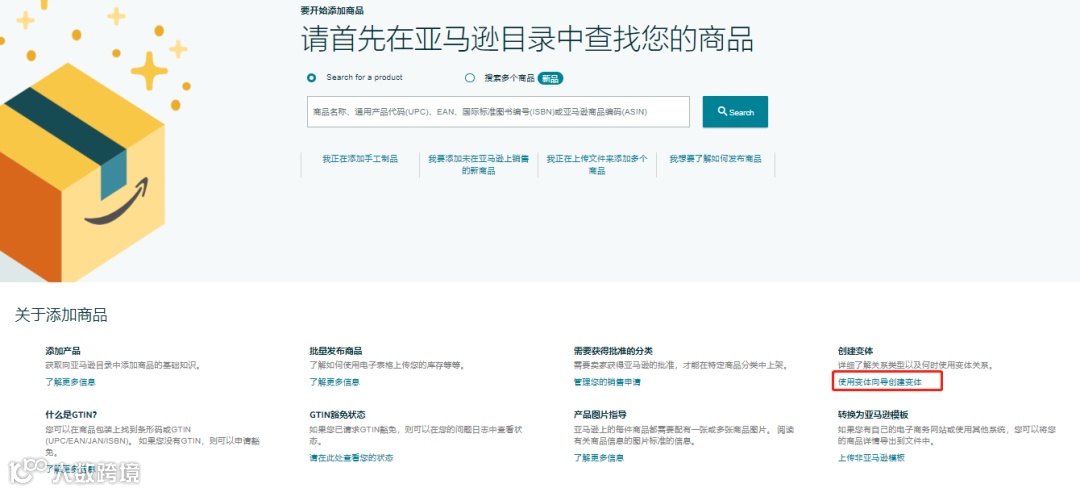Click the 请首先在亚马逊目录中查找您的商品 headline

point(527,39)
